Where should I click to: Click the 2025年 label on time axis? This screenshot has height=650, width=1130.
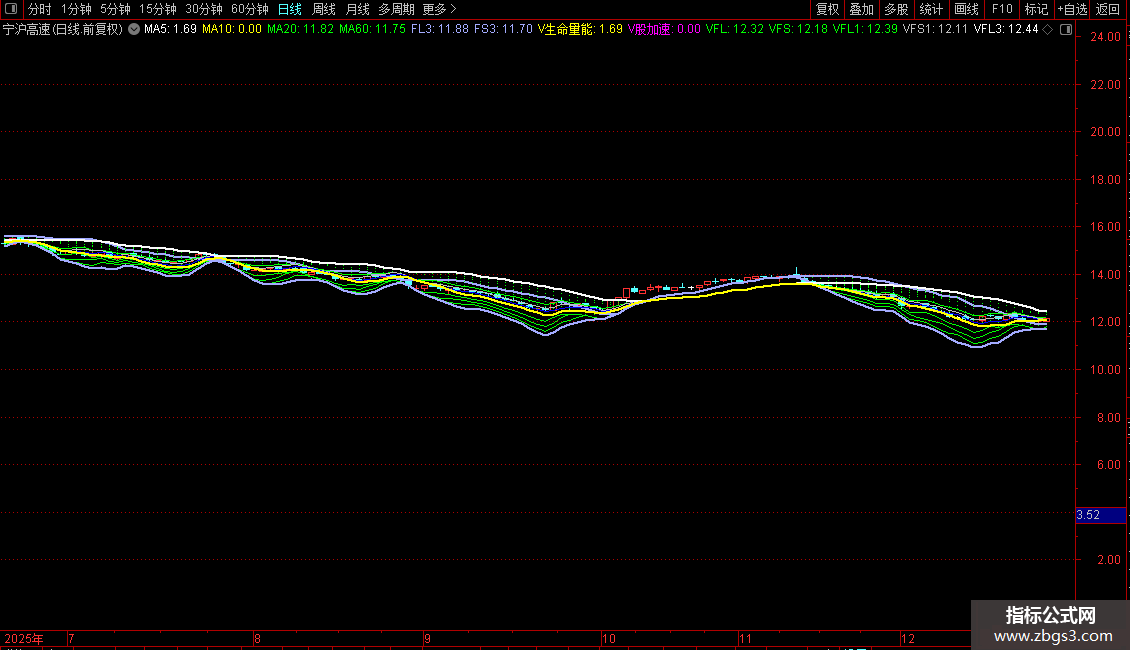coord(25,638)
